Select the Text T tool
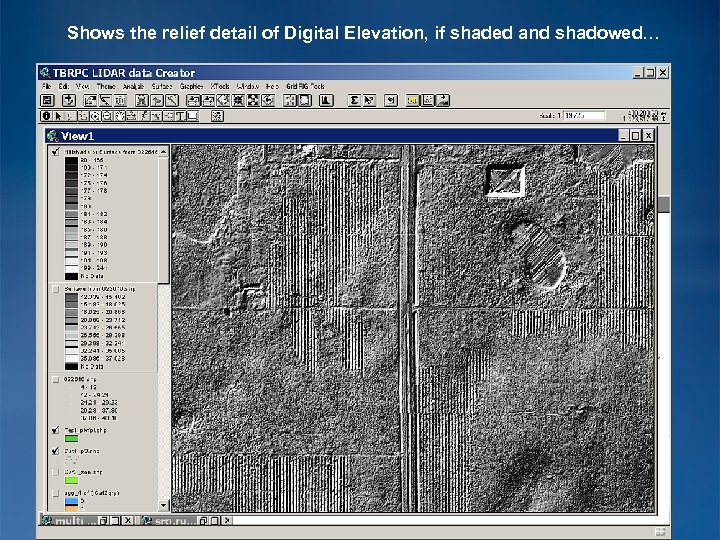This screenshot has width=720, height=540. (x=180, y=116)
